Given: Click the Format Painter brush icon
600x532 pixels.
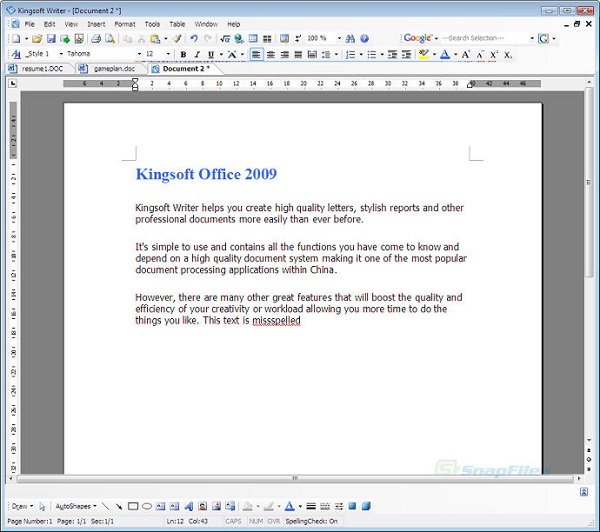Looking at the screenshot, I should pyautogui.click(x=177, y=39).
